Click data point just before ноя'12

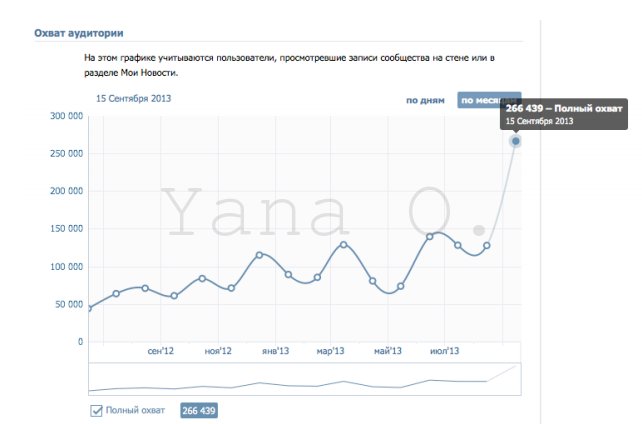pos(202,278)
